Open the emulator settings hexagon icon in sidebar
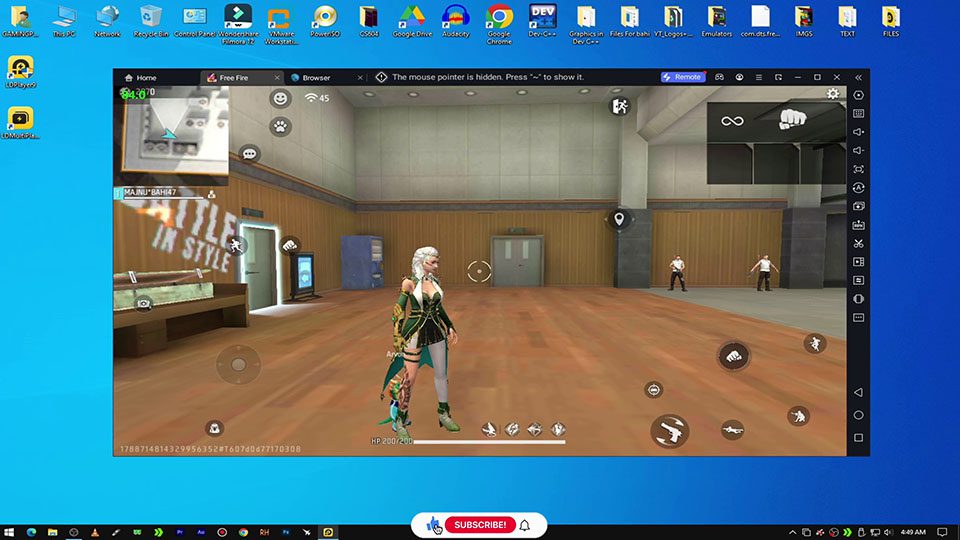This screenshot has width=960, height=540. coord(858,95)
